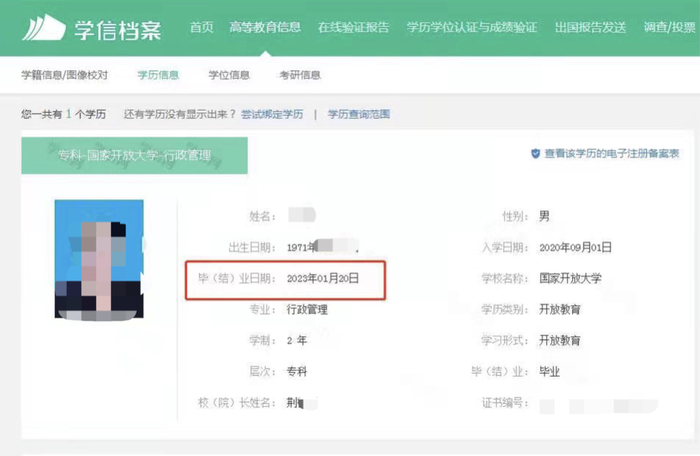Click school name value 国家开放大学
The image size is (700, 456).
pyautogui.click(x=570, y=278)
